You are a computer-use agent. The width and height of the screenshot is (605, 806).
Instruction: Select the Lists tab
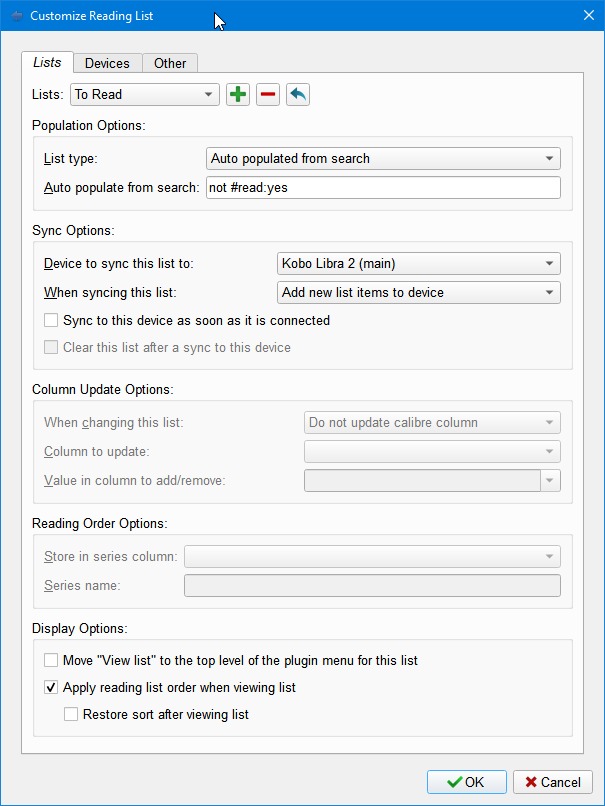point(47,62)
